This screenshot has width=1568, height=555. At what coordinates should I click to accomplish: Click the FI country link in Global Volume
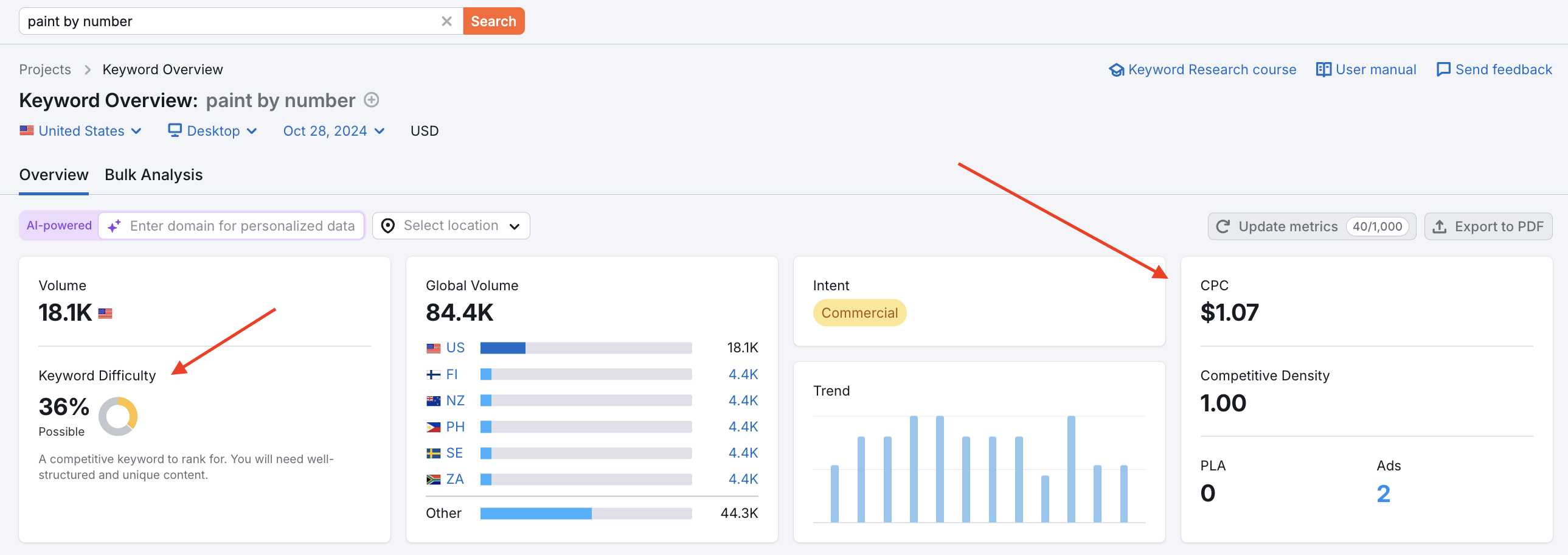452,374
